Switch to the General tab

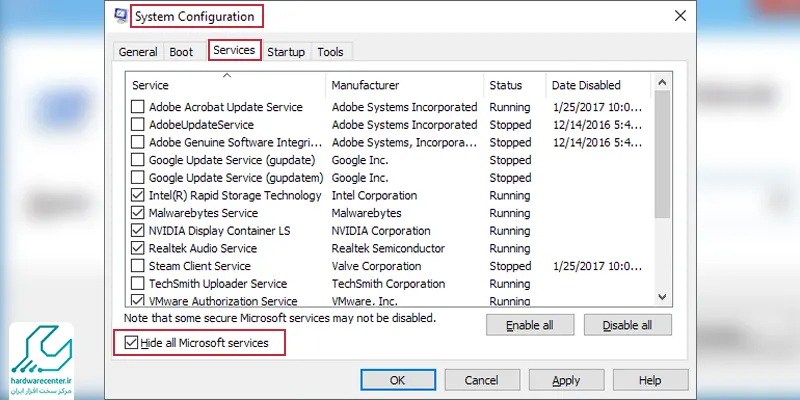coord(138,52)
